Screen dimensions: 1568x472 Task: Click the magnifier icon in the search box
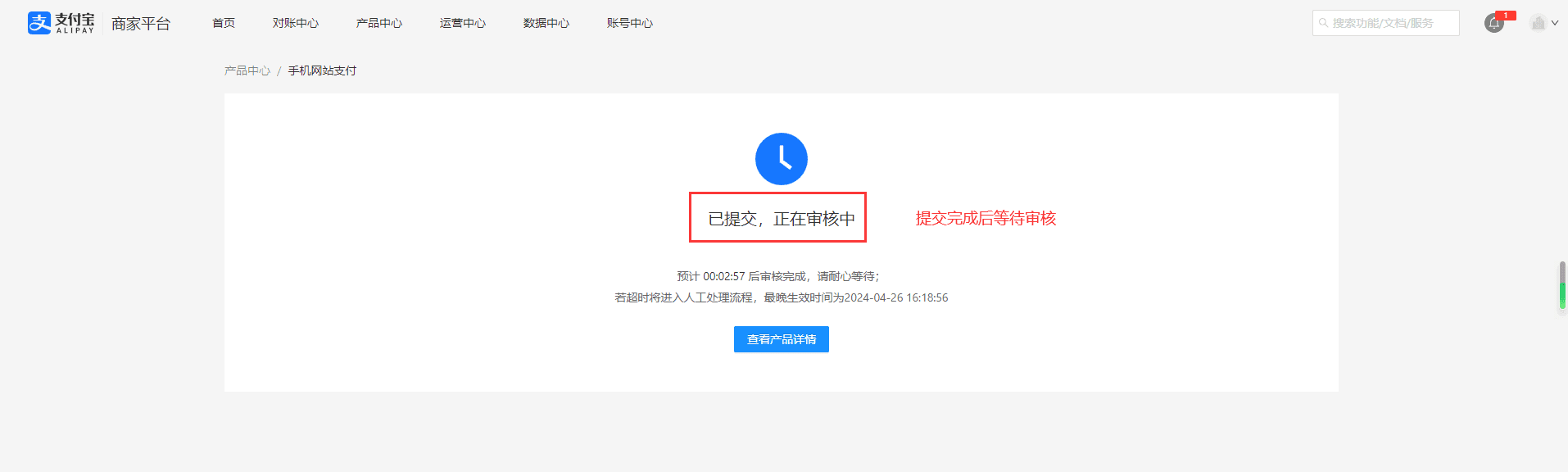pos(1323,23)
